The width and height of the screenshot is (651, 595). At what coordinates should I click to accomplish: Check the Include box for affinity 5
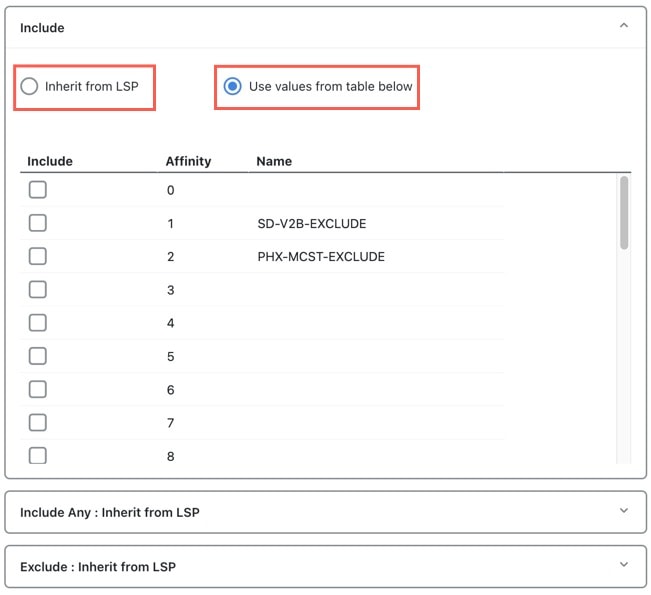(38, 356)
